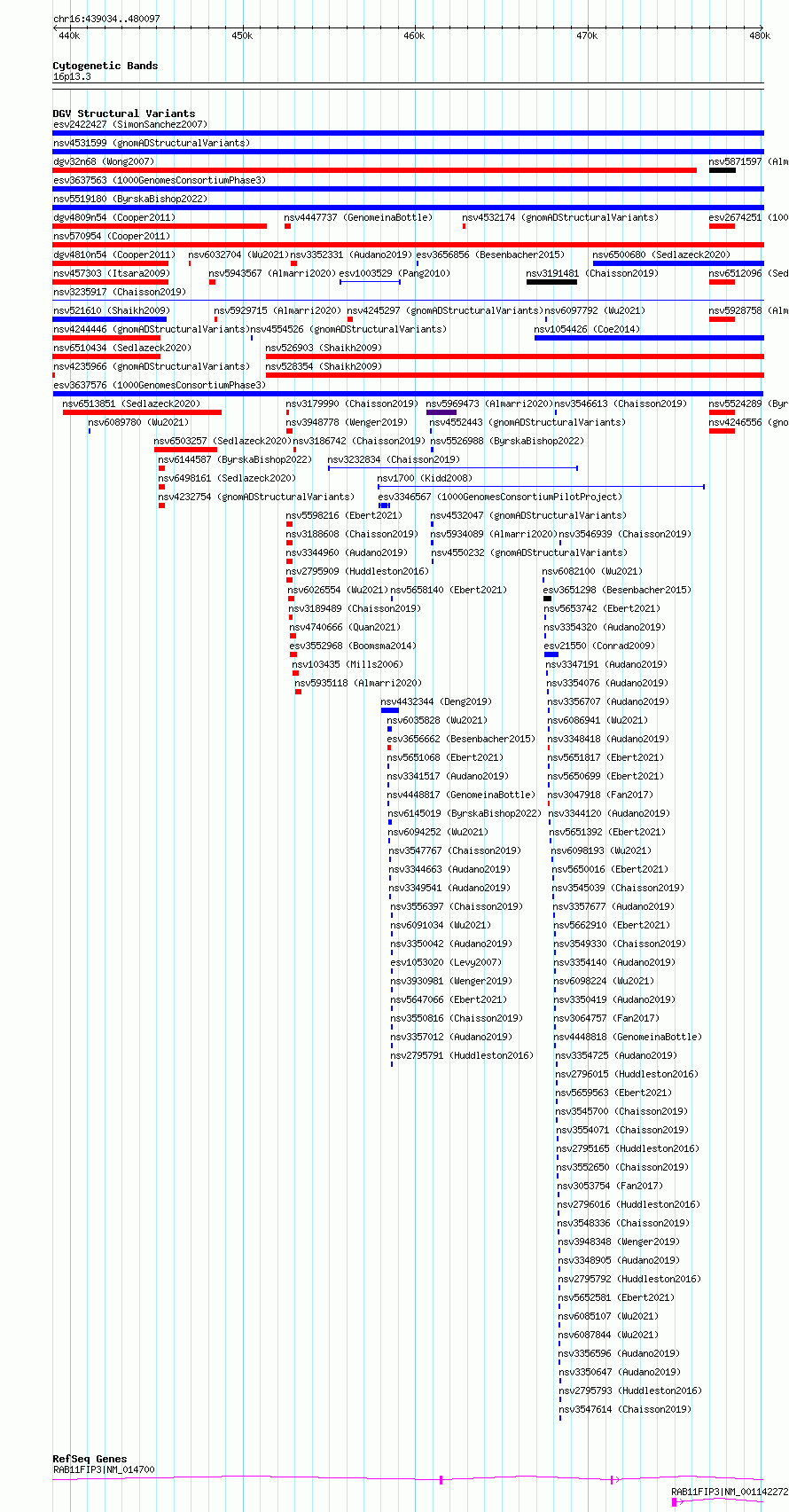Click the esv2422427 (SimonSanchez2007) variant label

130,125
